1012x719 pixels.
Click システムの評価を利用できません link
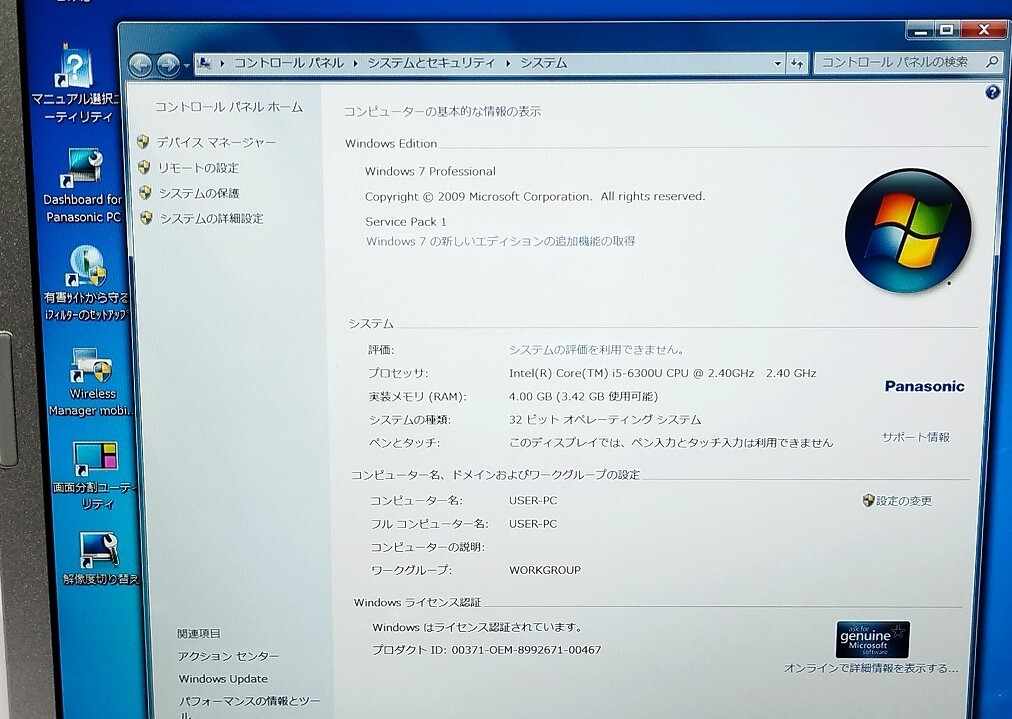[596, 350]
